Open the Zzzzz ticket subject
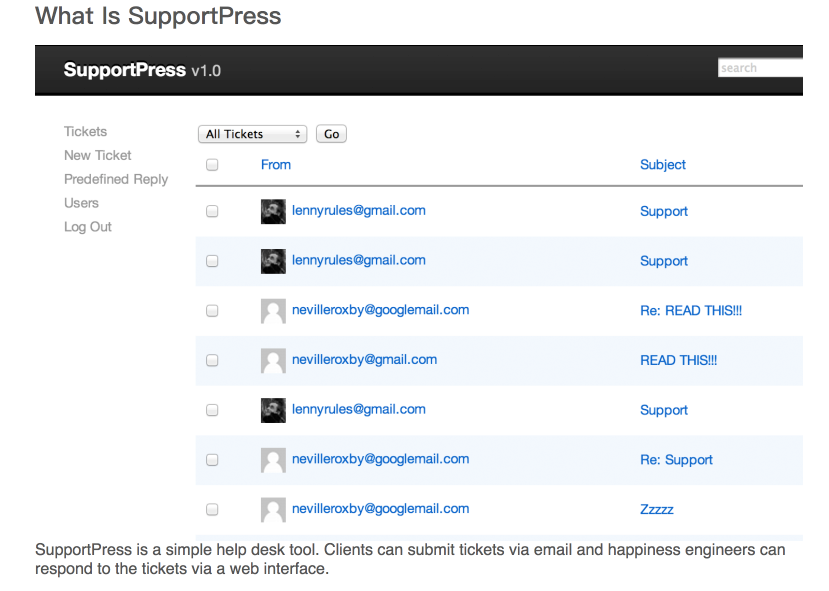This screenshot has width=829, height=591. click(657, 510)
